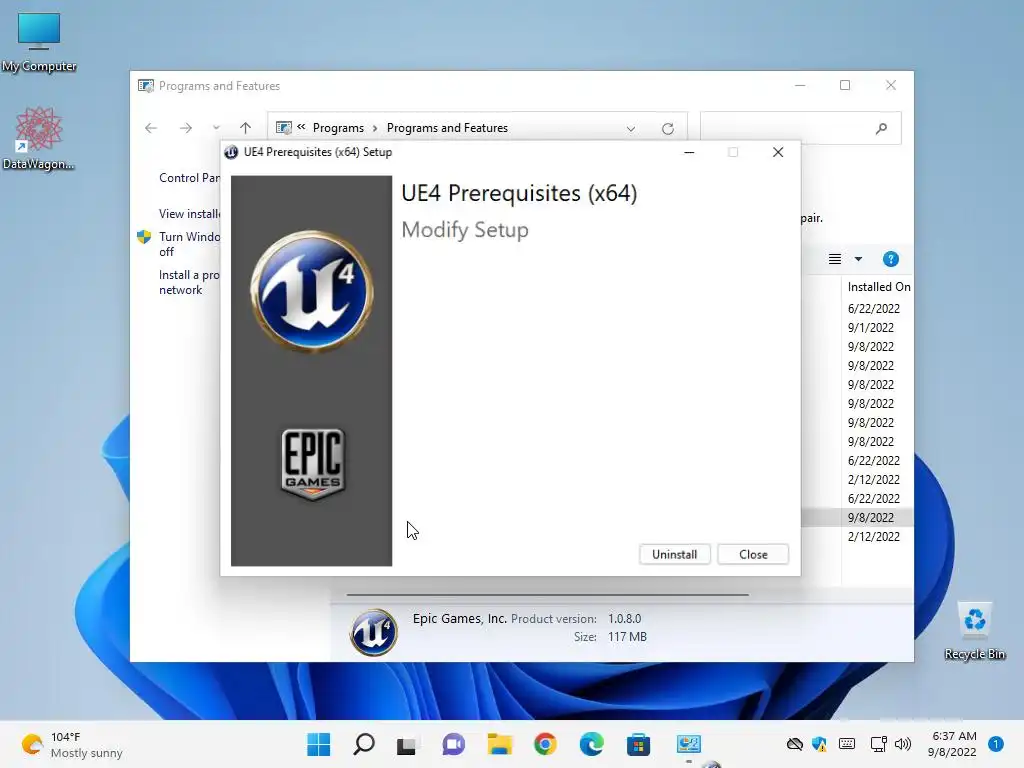Click Close button in UE4 setup dialog
The height and width of the screenshot is (768, 1024).
(753, 554)
